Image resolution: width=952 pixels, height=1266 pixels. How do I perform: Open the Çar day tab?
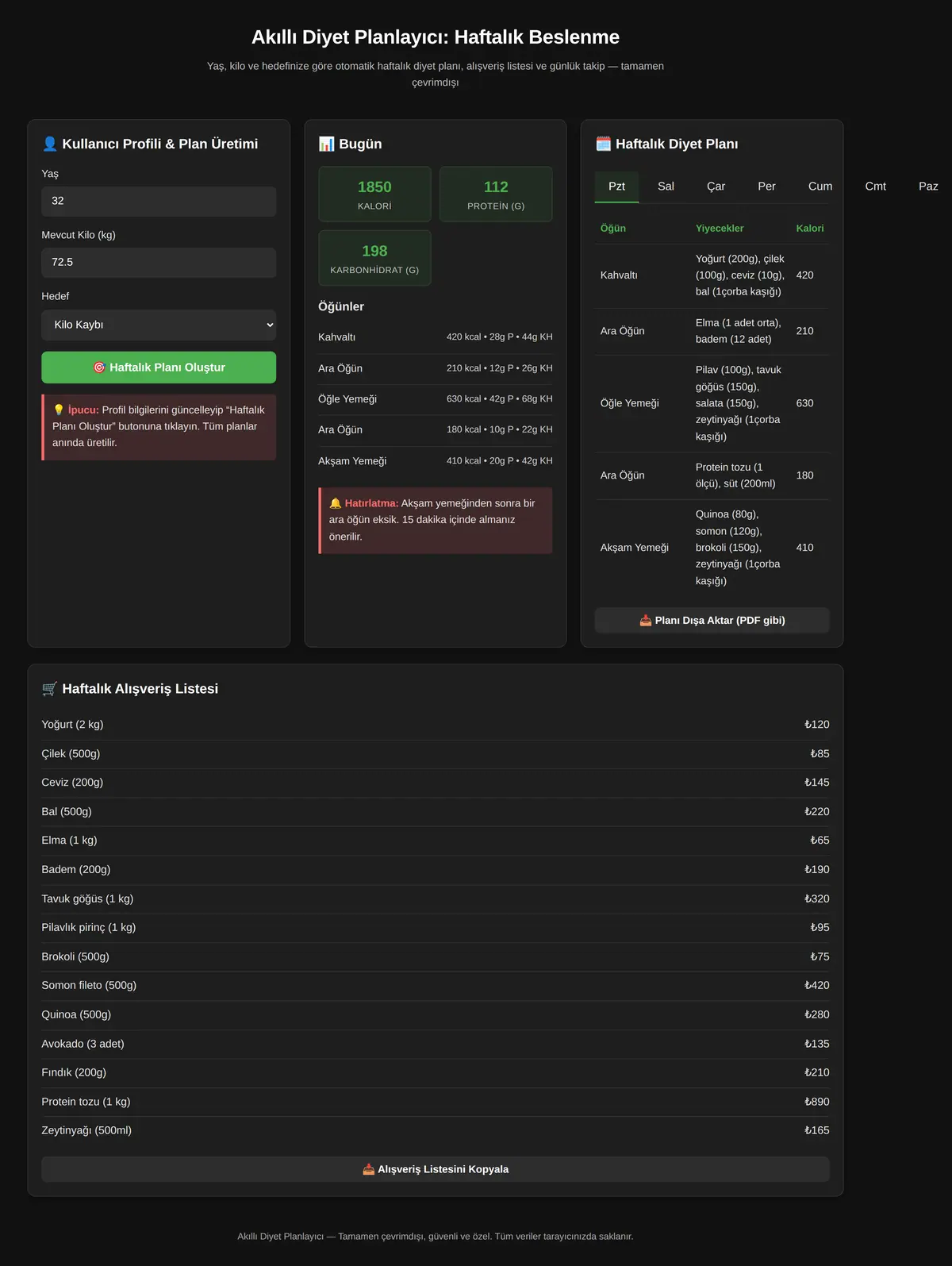716,187
